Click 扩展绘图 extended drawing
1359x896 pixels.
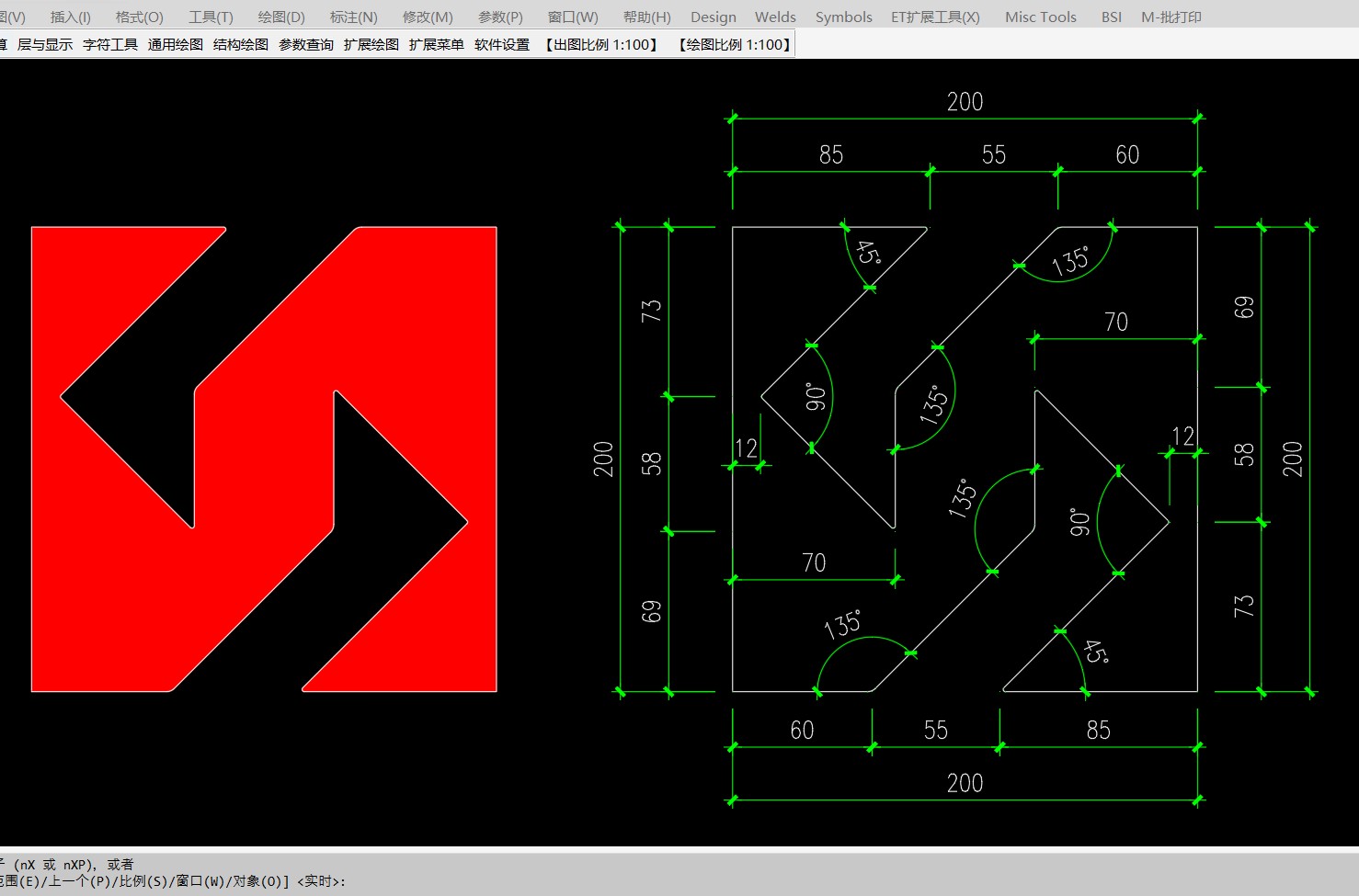pos(371,44)
